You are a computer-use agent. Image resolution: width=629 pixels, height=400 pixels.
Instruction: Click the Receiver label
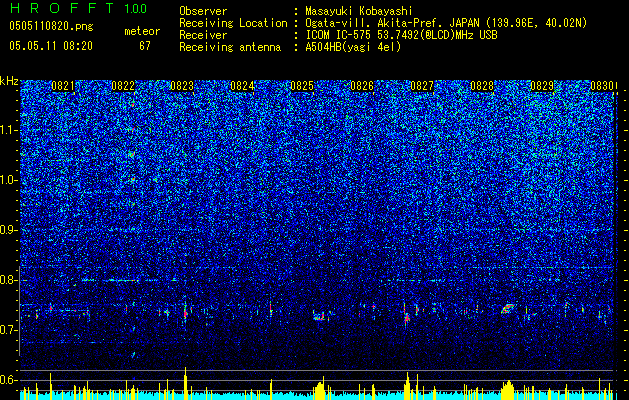tap(203, 35)
